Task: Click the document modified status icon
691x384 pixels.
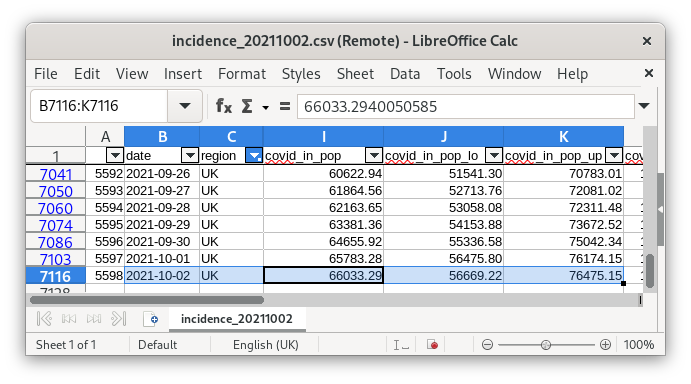Action: click(x=432, y=344)
